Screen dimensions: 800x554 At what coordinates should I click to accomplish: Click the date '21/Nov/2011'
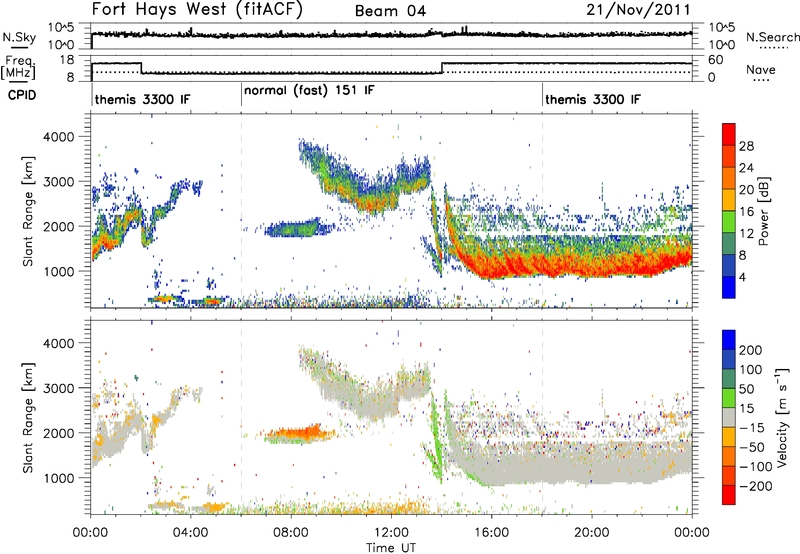638,10
